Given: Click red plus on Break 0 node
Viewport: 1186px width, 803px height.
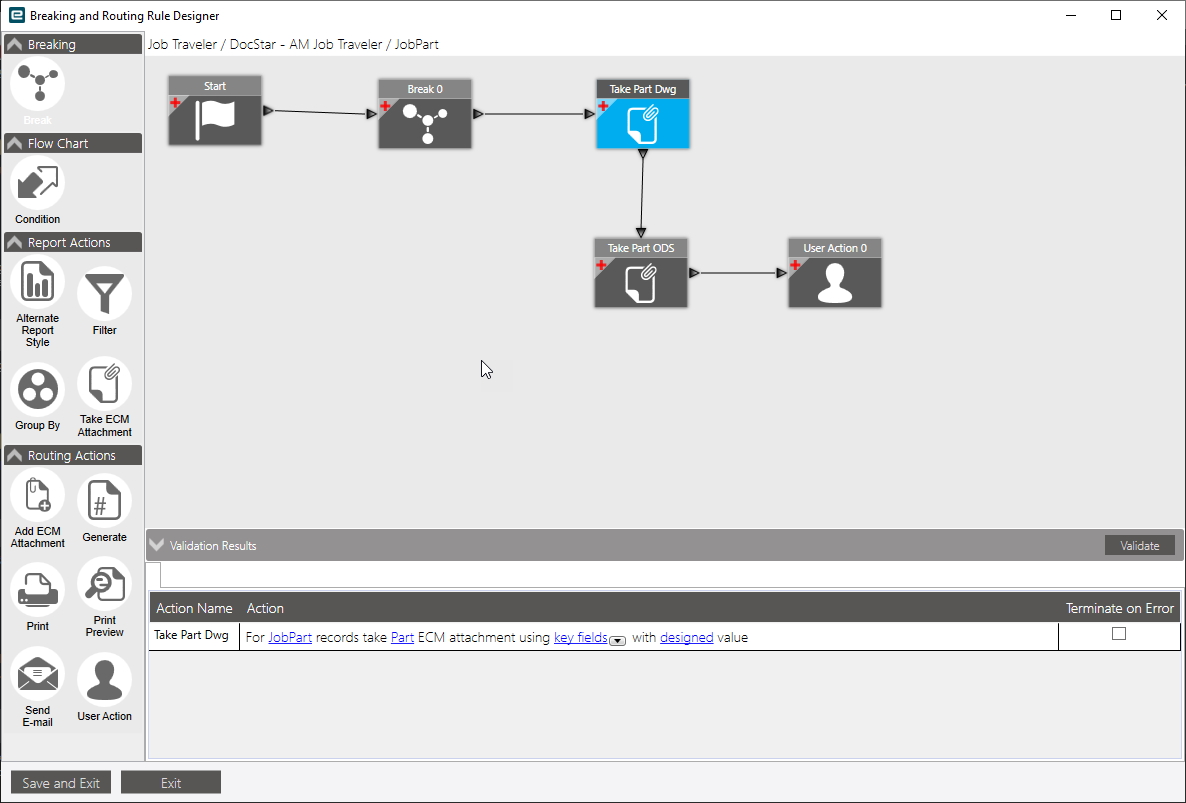Looking at the screenshot, I should tap(386, 106).
